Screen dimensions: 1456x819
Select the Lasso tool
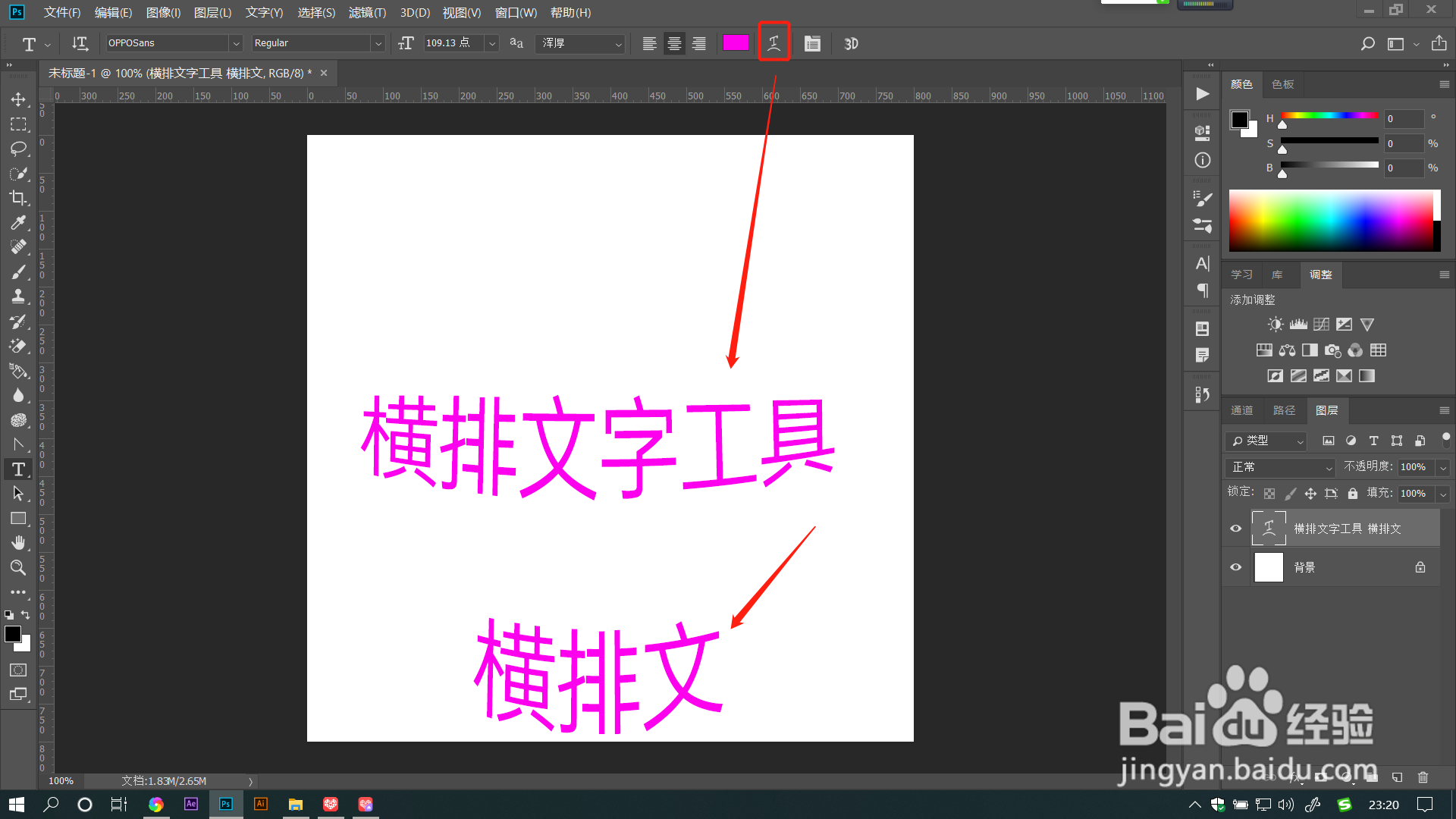point(18,149)
